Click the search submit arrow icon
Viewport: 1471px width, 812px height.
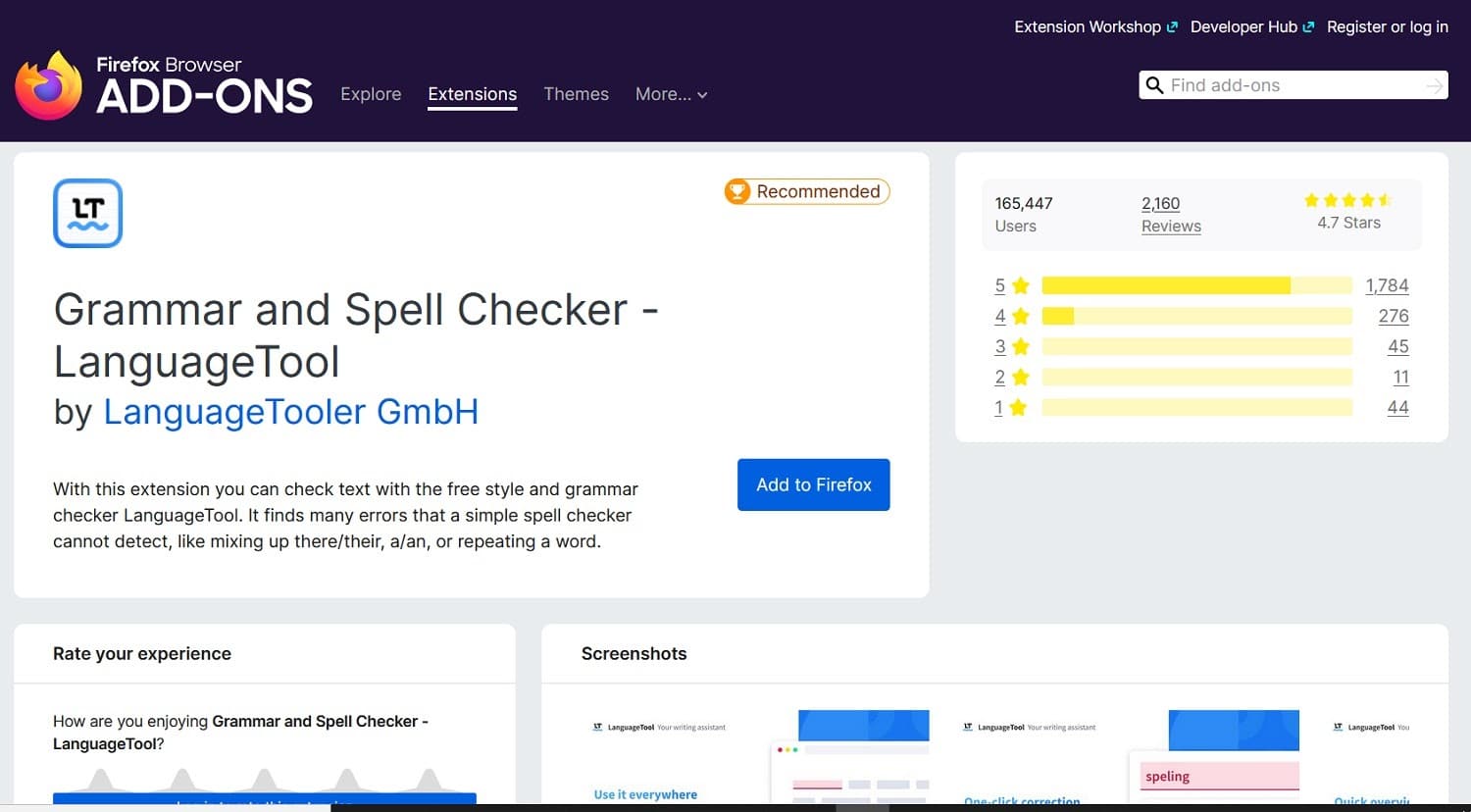point(1433,85)
